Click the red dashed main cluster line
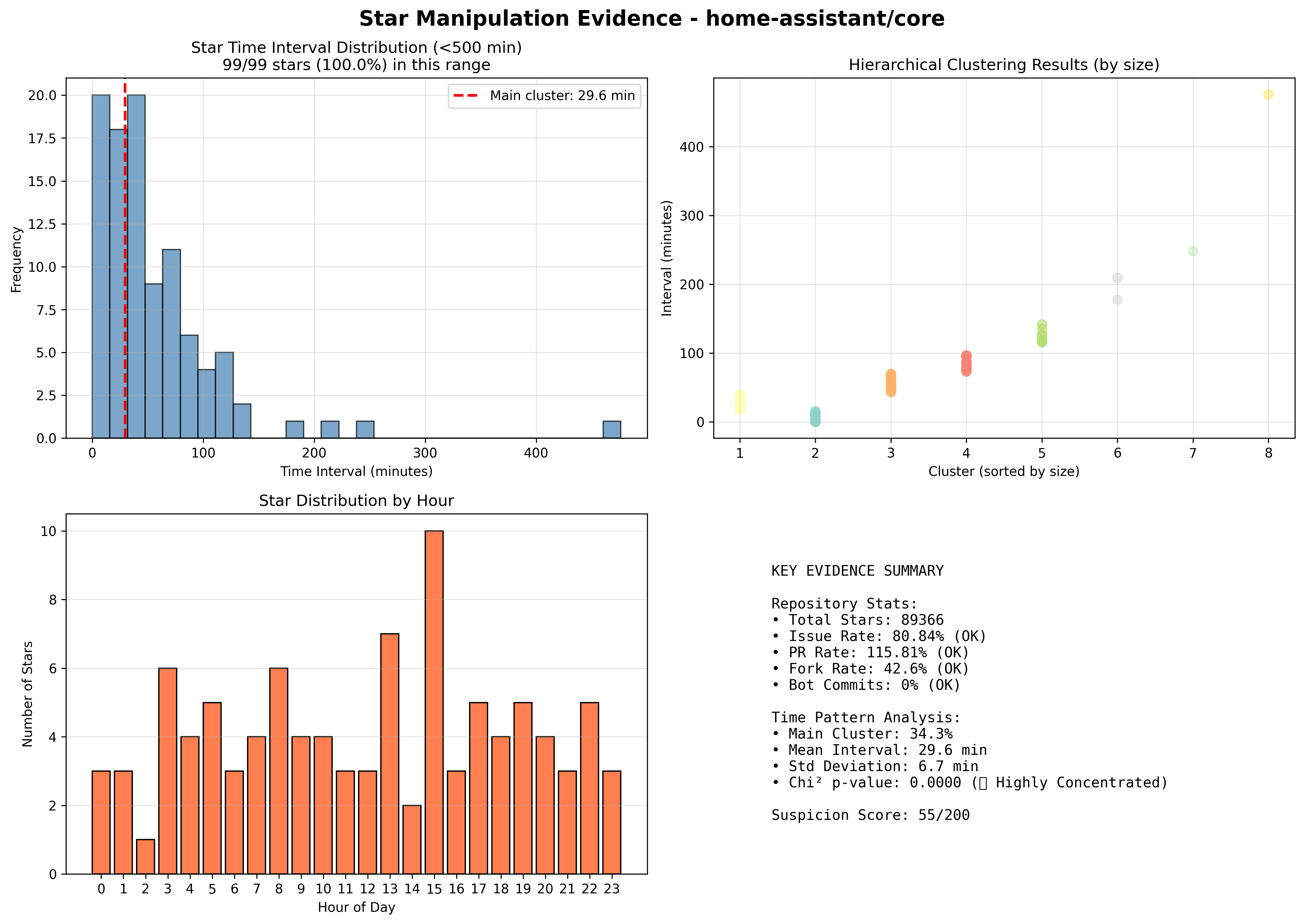The image size is (1304, 924). (125, 258)
